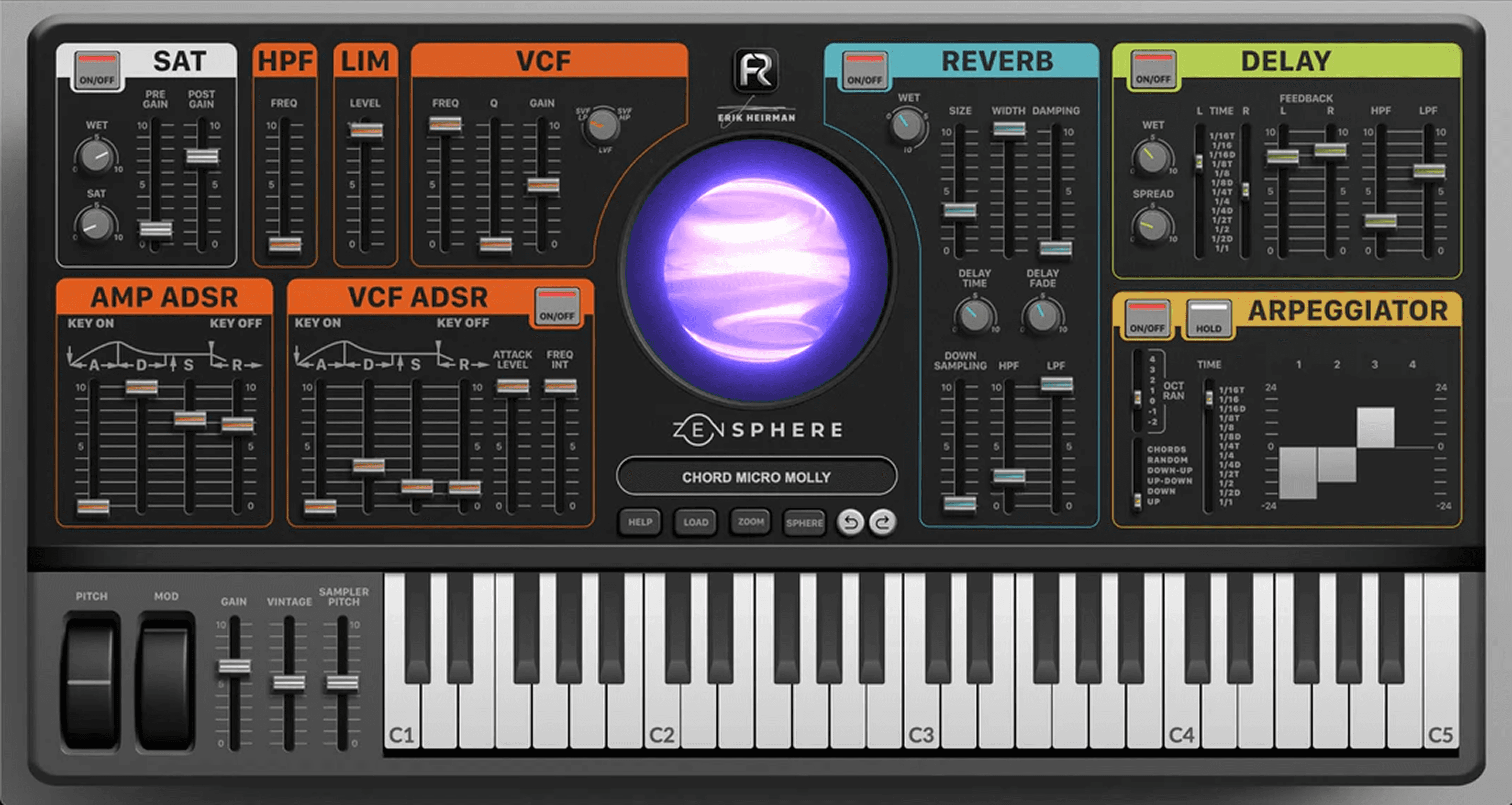Click the Delay SPREAD knob
Viewport: 1512px width, 805px height.
[x=1152, y=226]
